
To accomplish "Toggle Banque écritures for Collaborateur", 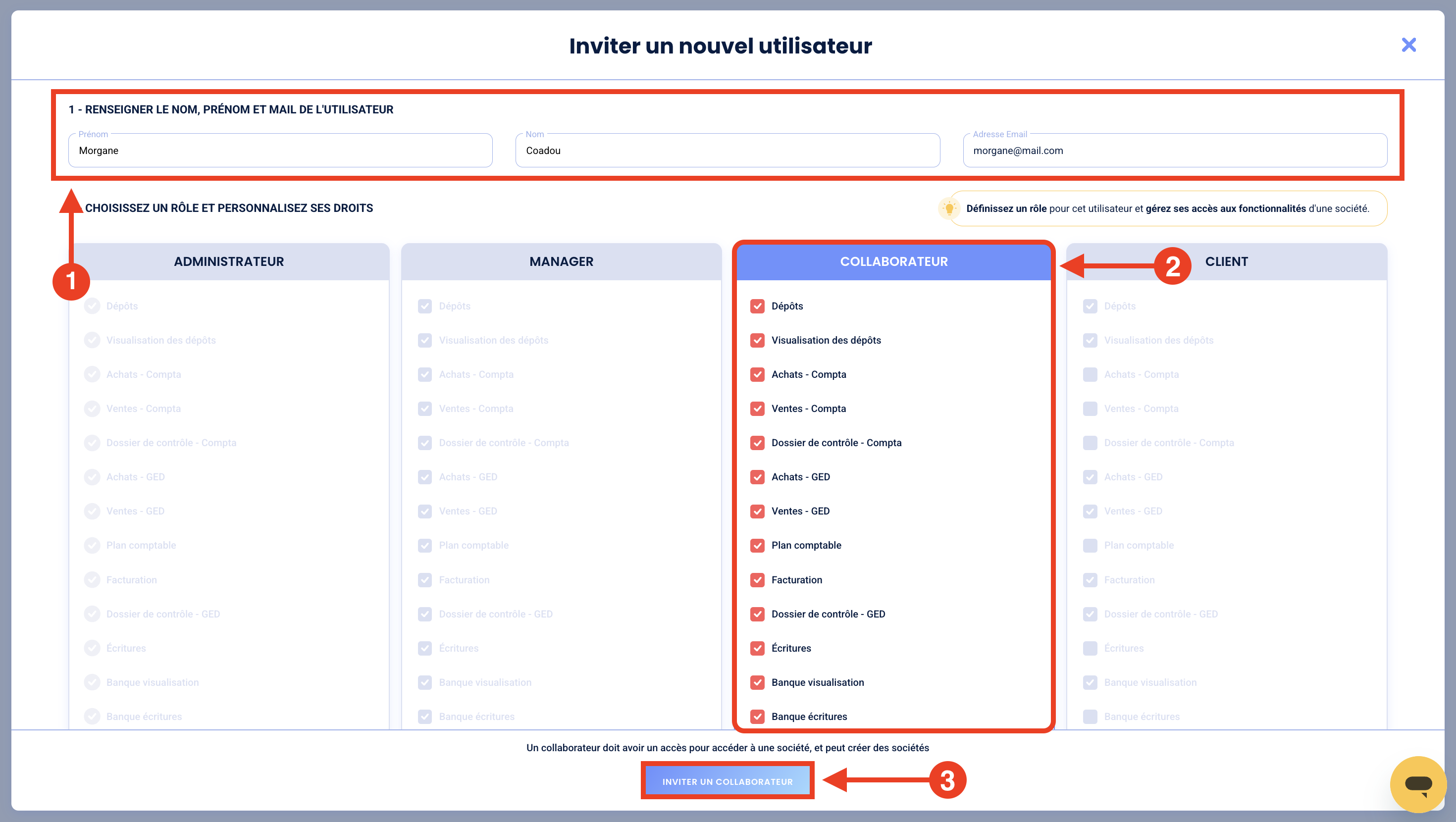I will (x=757, y=717).
